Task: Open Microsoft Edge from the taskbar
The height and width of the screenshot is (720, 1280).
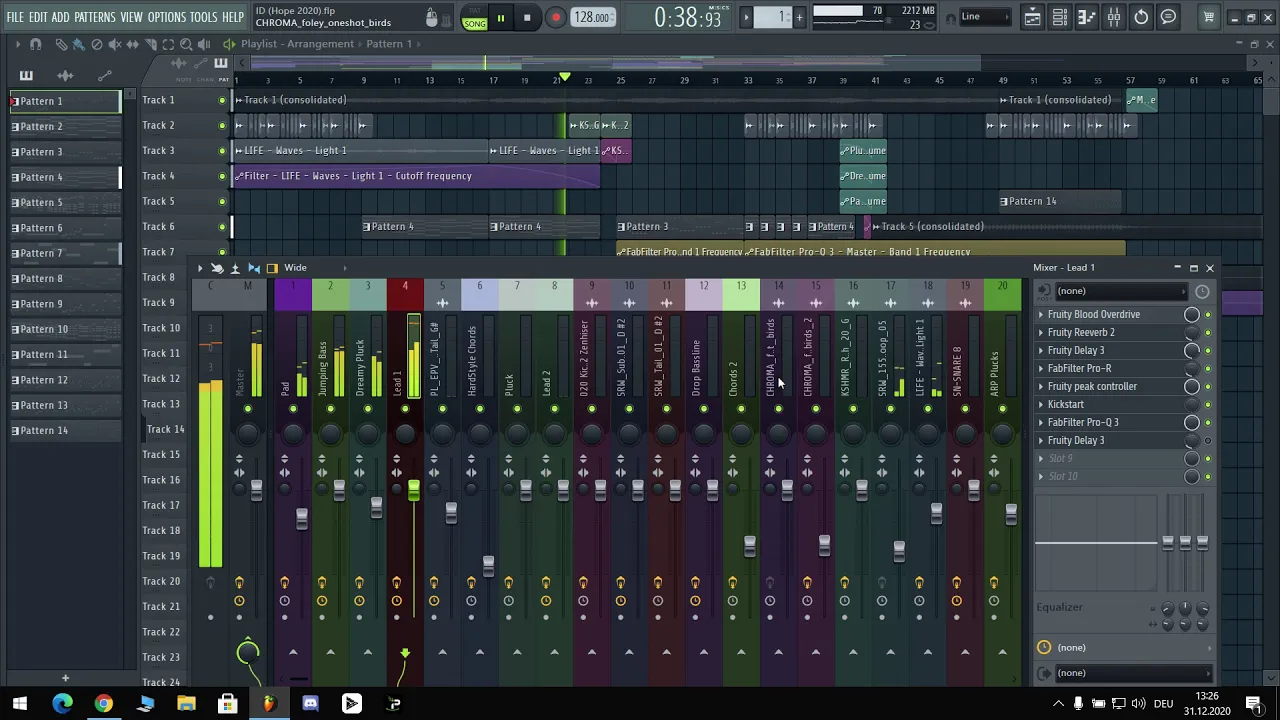Action: point(62,704)
